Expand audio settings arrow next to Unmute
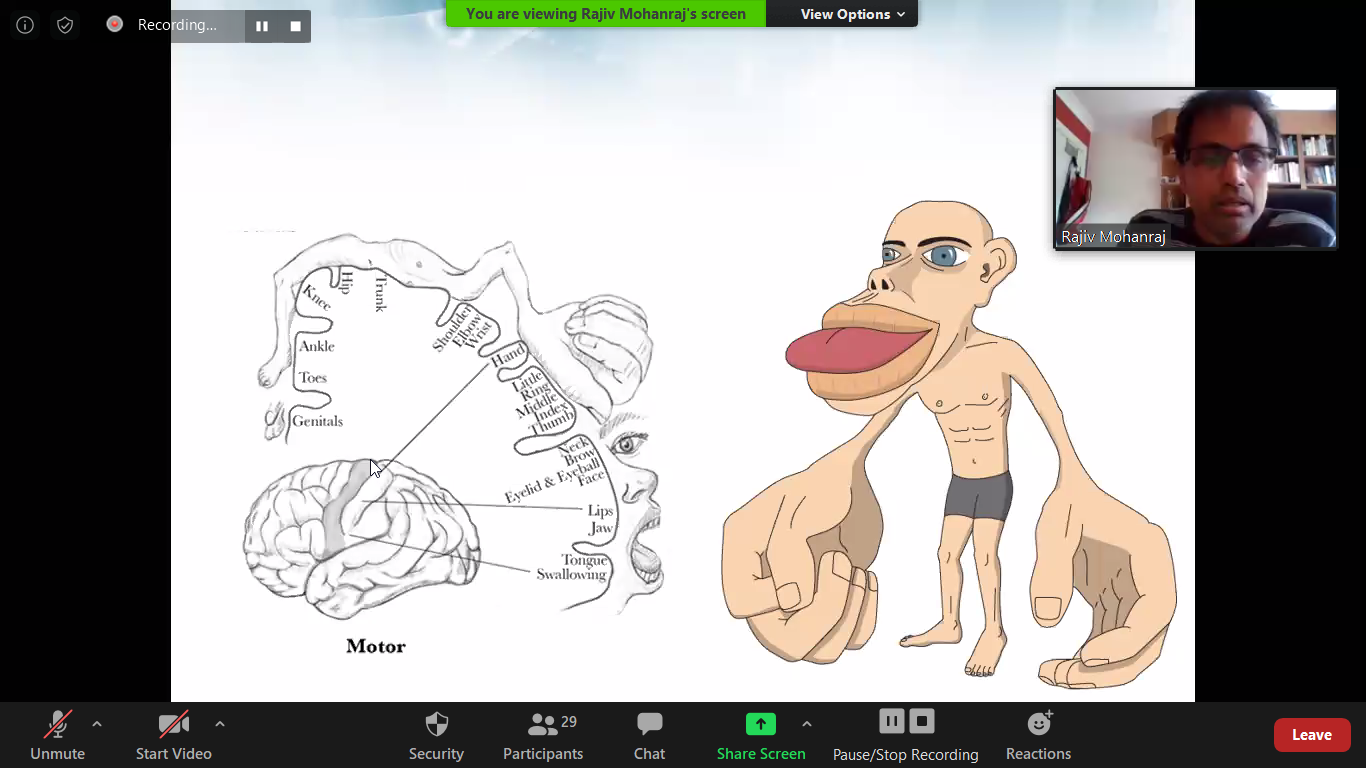 point(97,724)
